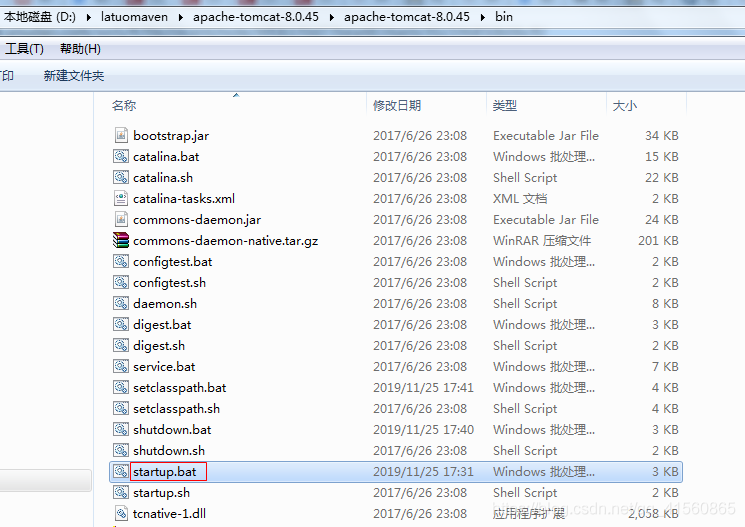Select the catalina.bat file name

coord(166,157)
